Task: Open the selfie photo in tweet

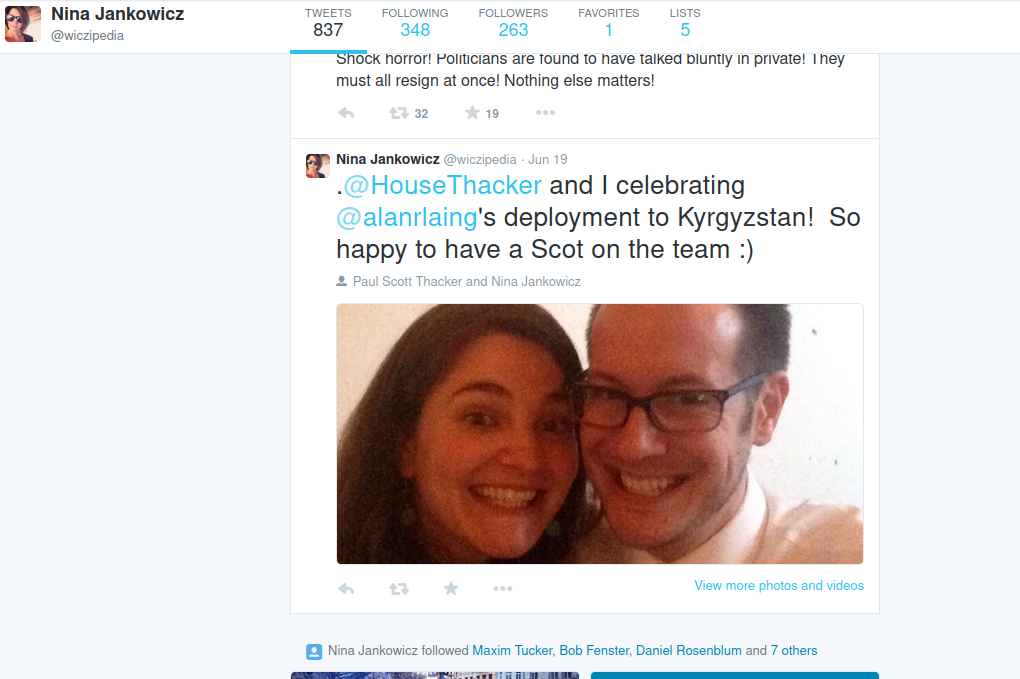Action: pyautogui.click(x=600, y=434)
